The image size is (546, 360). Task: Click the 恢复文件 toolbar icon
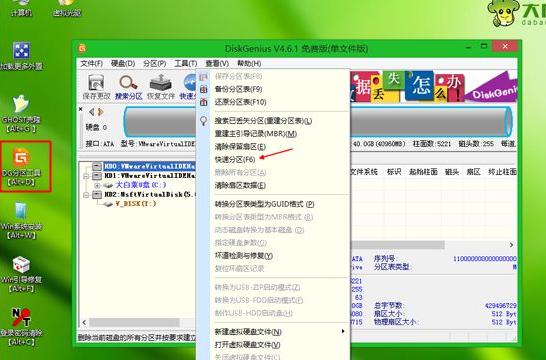pos(160,87)
